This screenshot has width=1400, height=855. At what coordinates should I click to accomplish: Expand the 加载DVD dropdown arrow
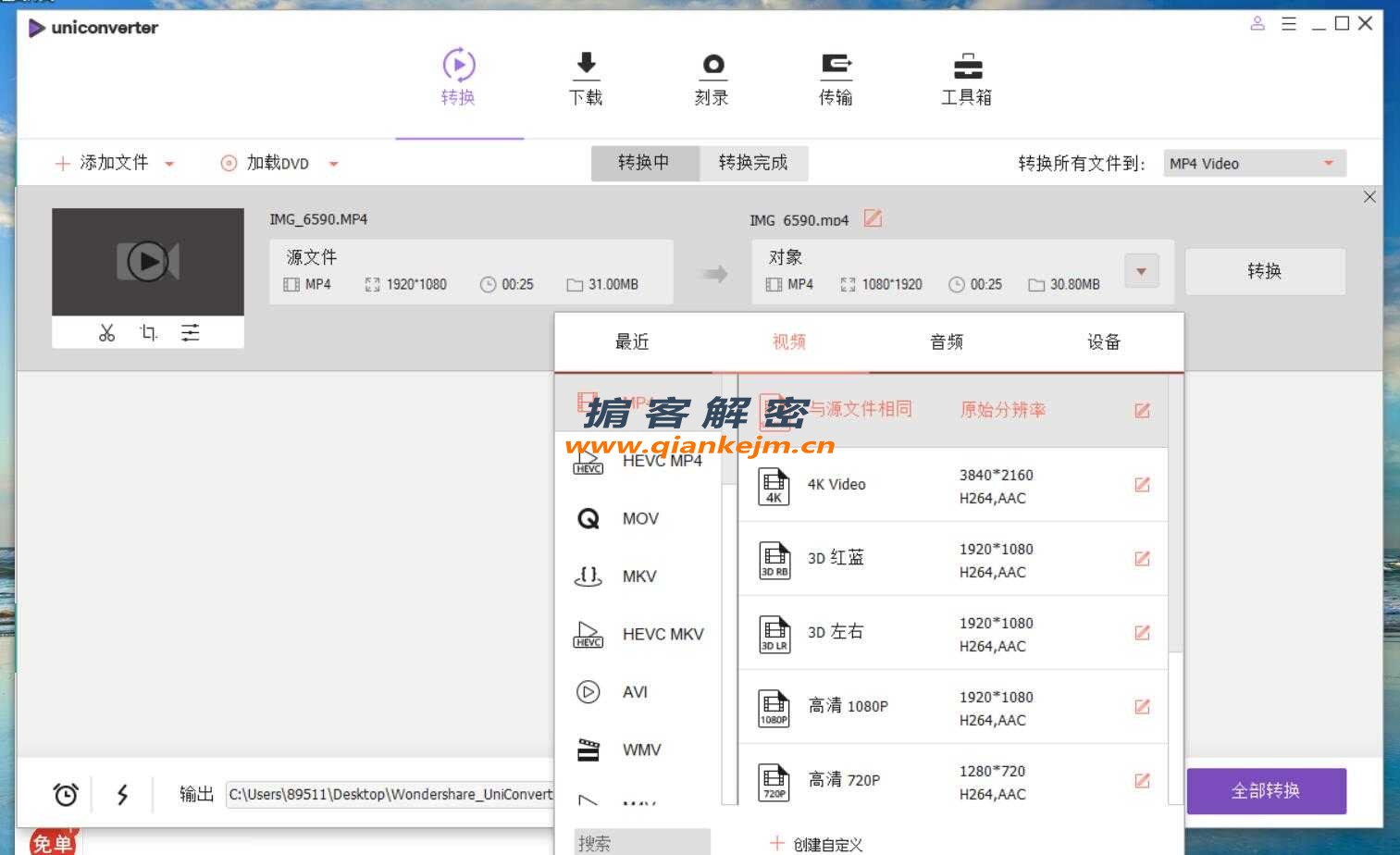click(x=333, y=164)
